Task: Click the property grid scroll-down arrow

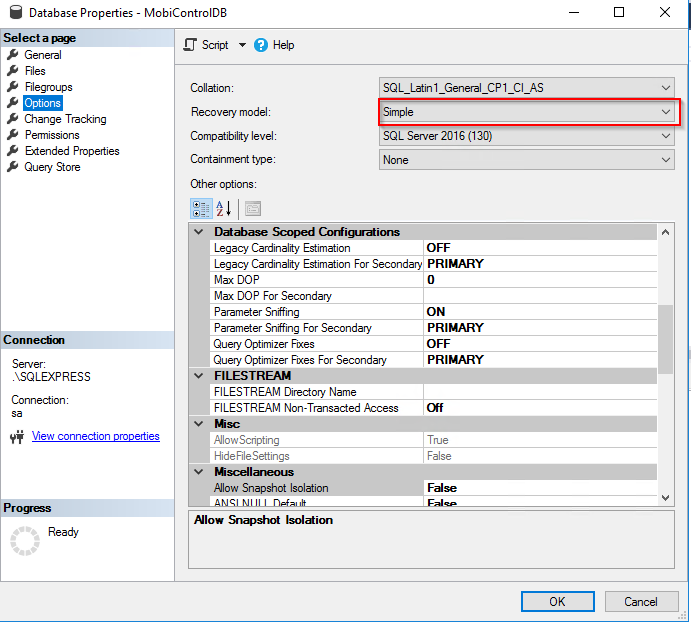Action: tap(665, 496)
